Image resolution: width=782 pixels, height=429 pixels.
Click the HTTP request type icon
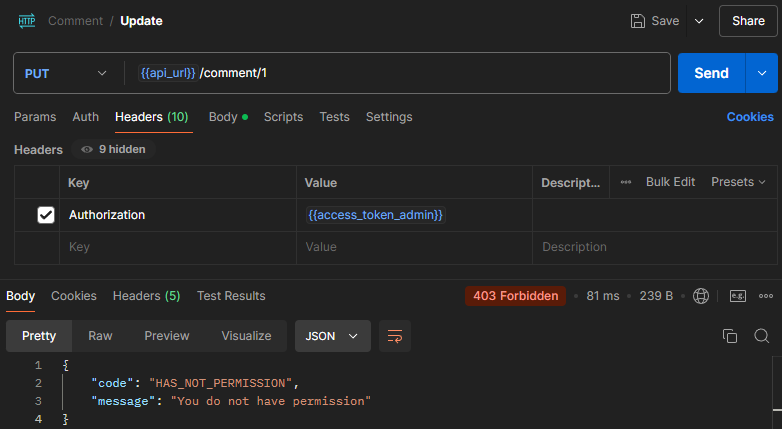point(27,21)
